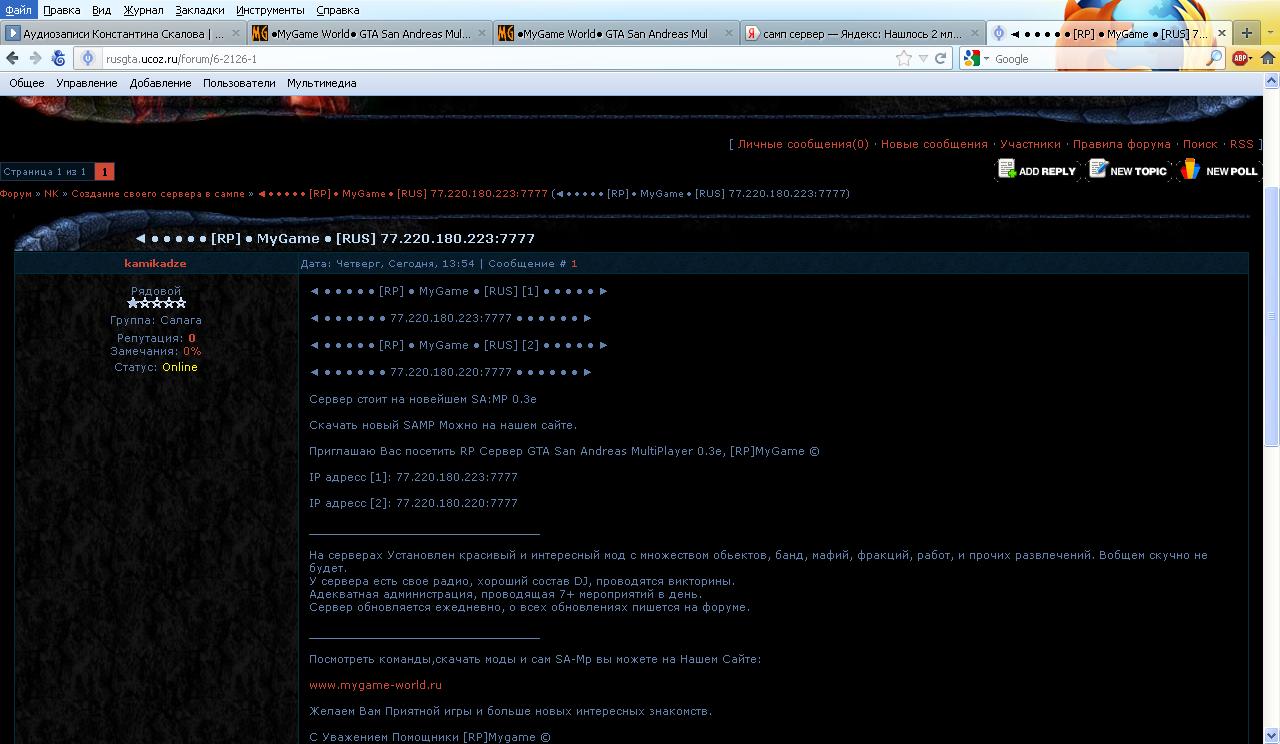Click the ADD REPLY button
Image resolution: width=1280 pixels, height=744 pixels.
point(1037,170)
